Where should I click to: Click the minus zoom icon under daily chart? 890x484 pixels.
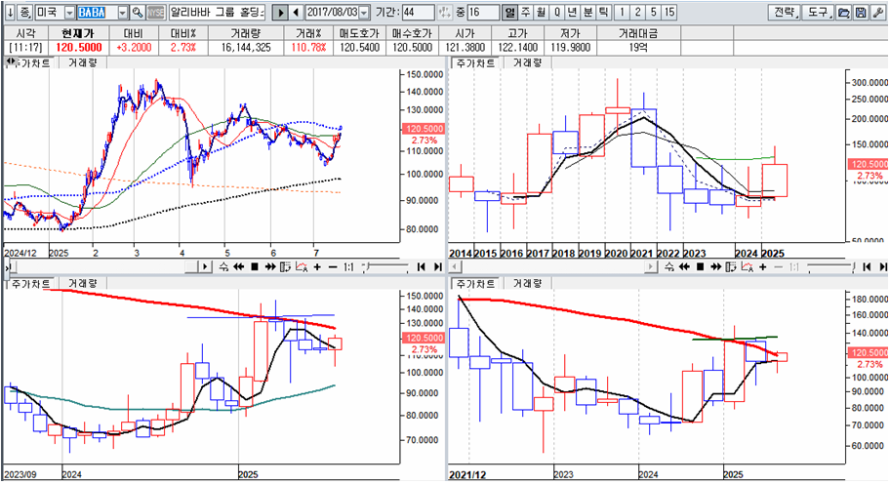point(333,267)
